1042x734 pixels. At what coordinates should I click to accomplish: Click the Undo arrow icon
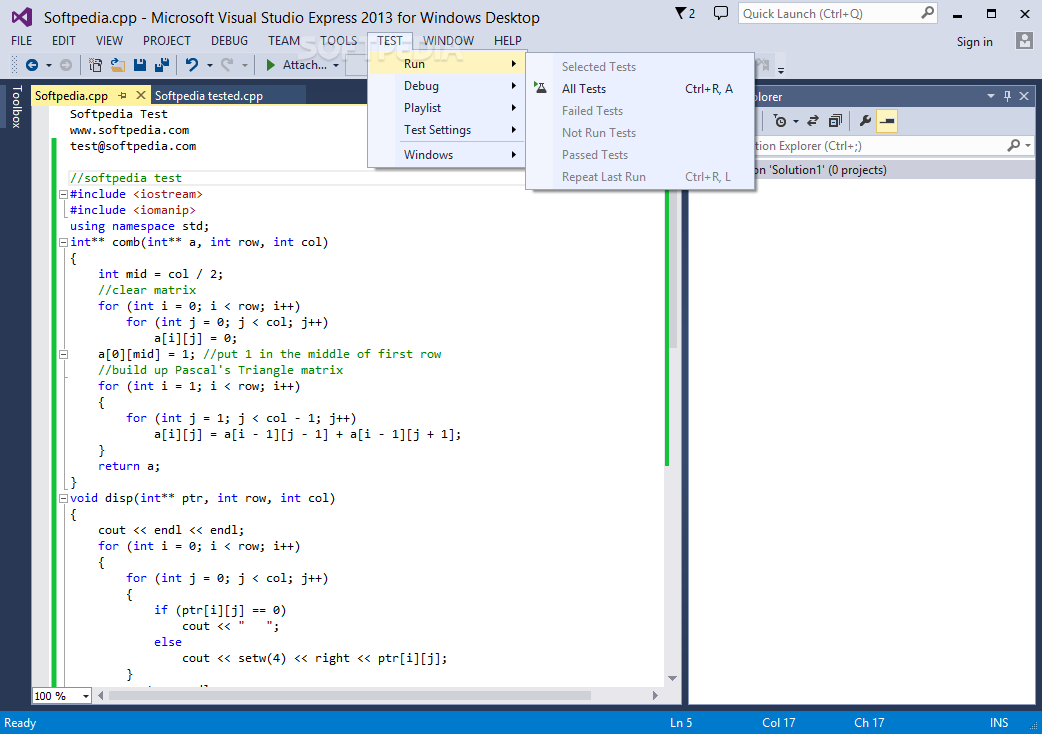(x=191, y=65)
